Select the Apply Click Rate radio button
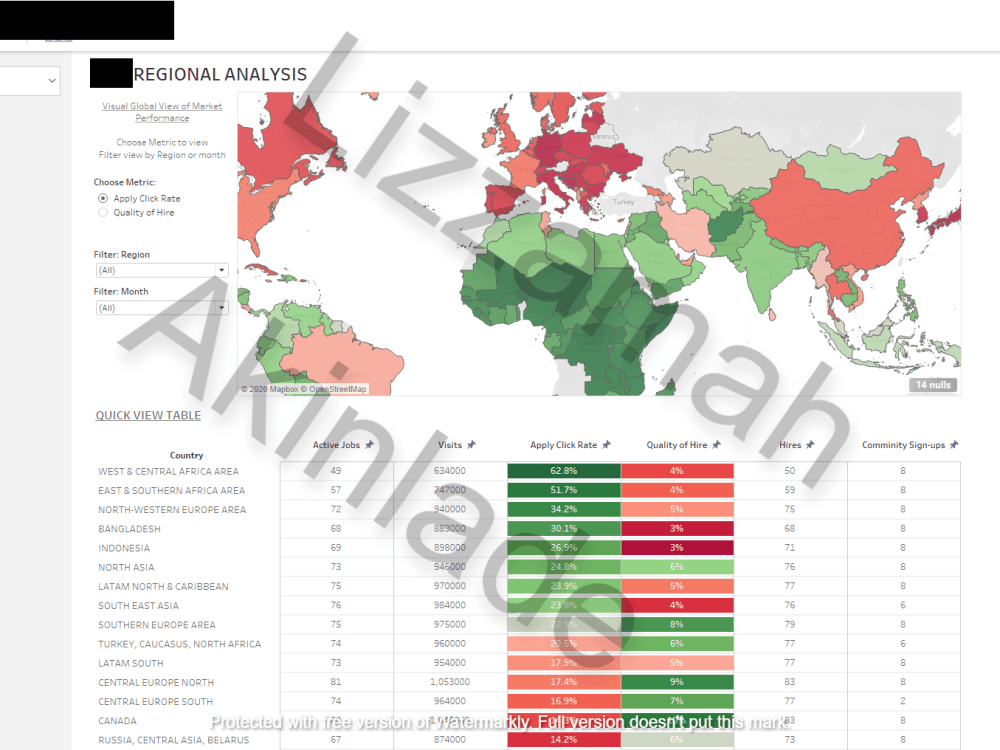This screenshot has width=1000, height=750. click(x=103, y=198)
